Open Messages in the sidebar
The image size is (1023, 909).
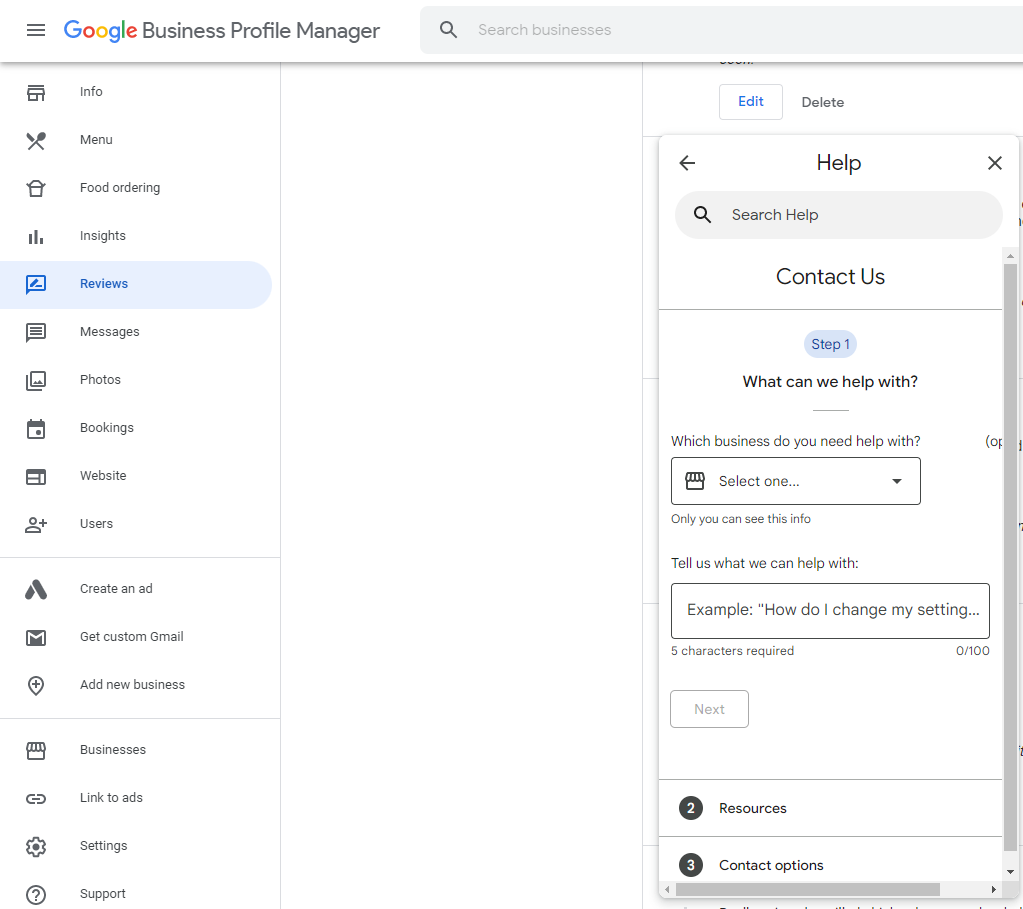[x=110, y=332]
